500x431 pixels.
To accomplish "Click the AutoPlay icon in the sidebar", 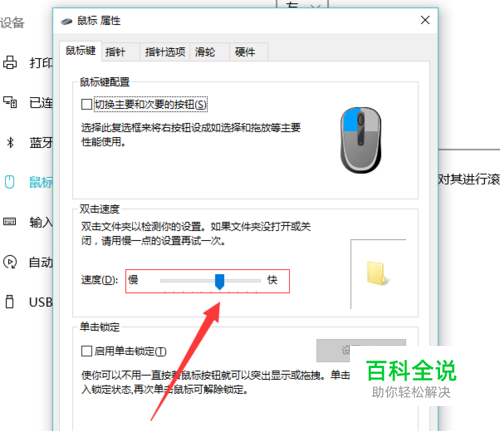I will [x=10, y=262].
